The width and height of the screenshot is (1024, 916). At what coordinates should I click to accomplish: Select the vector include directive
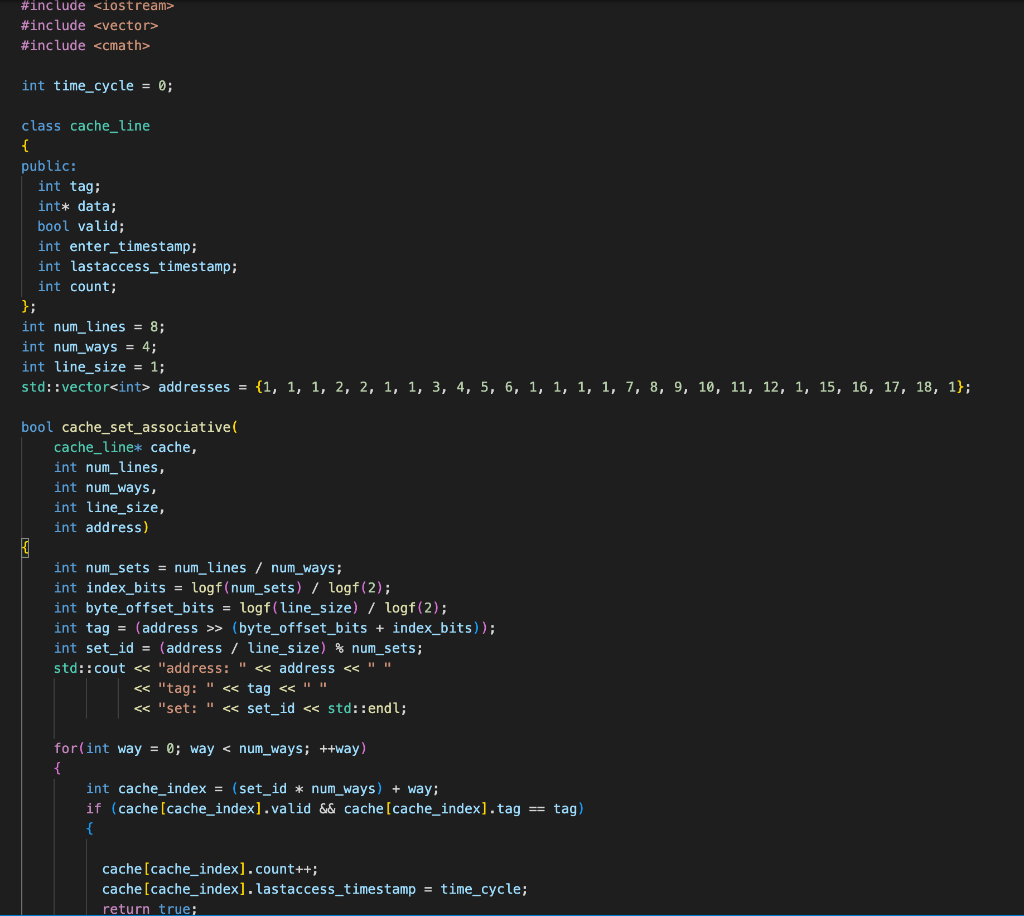coord(90,25)
